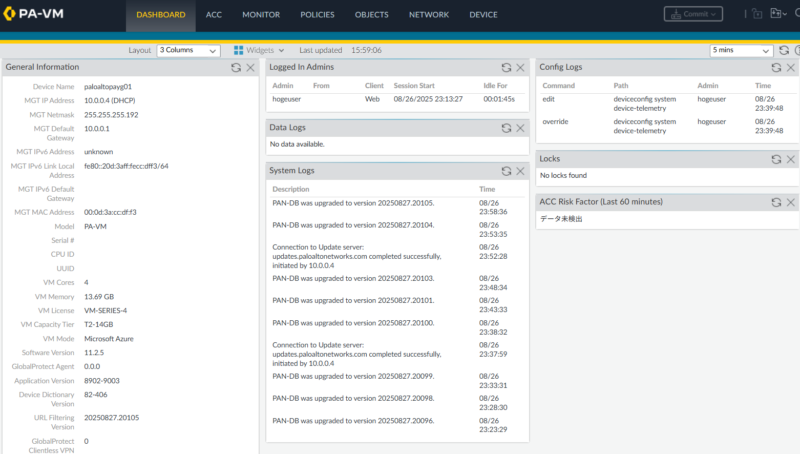Refresh the Config Logs widget
800x454 pixels.
[x=776, y=67]
